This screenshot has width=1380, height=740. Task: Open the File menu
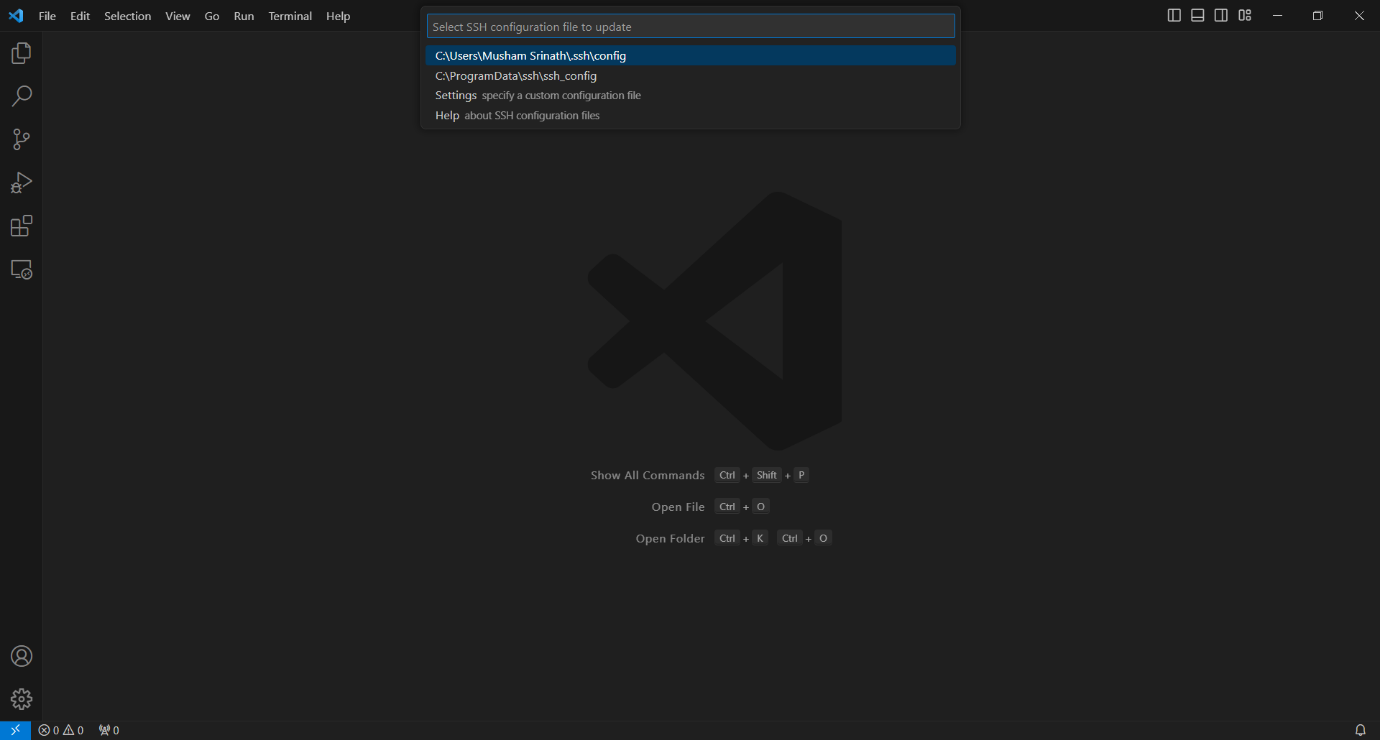(47, 16)
